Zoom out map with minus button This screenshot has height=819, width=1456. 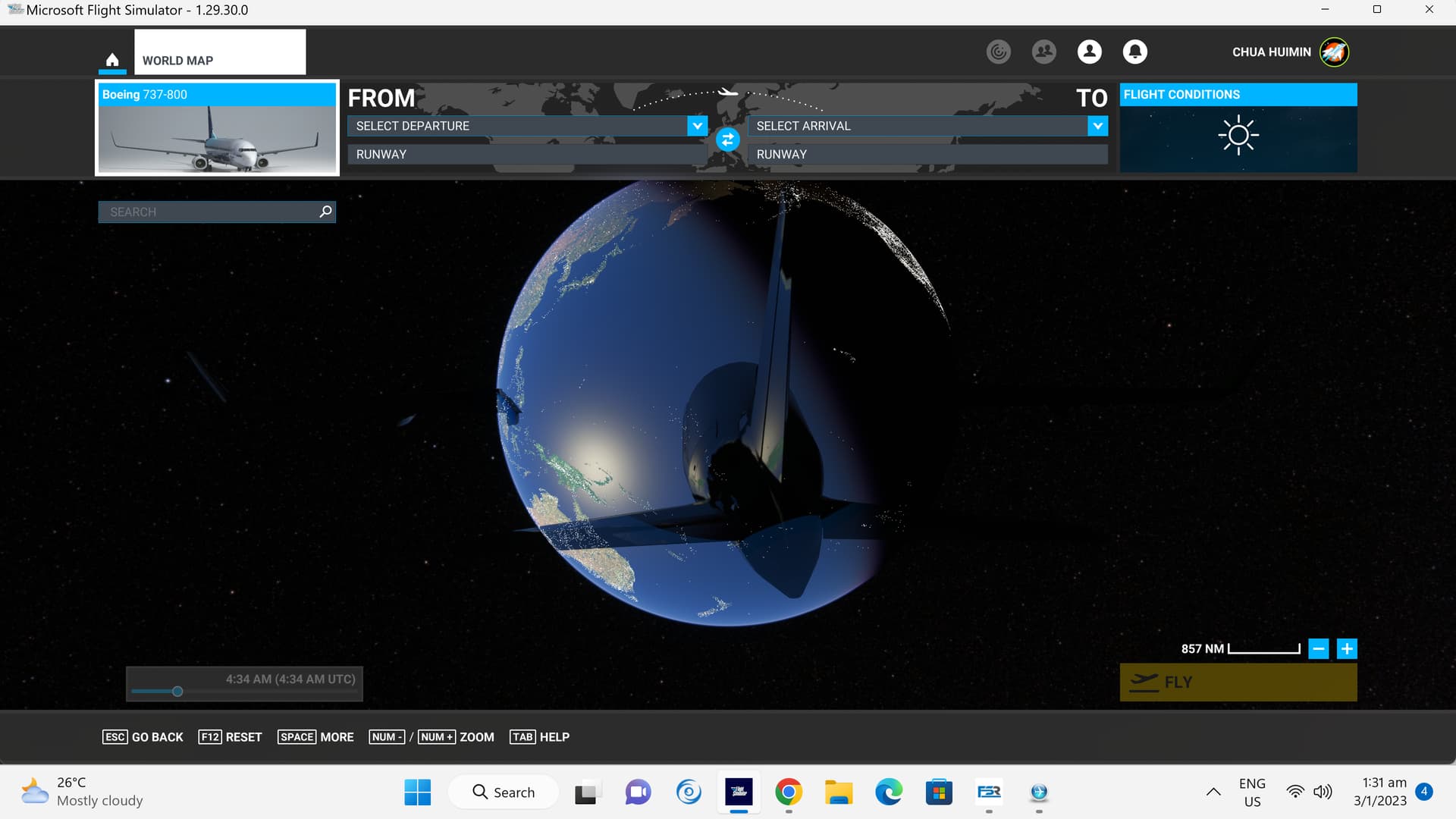[x=1319, y=649]
